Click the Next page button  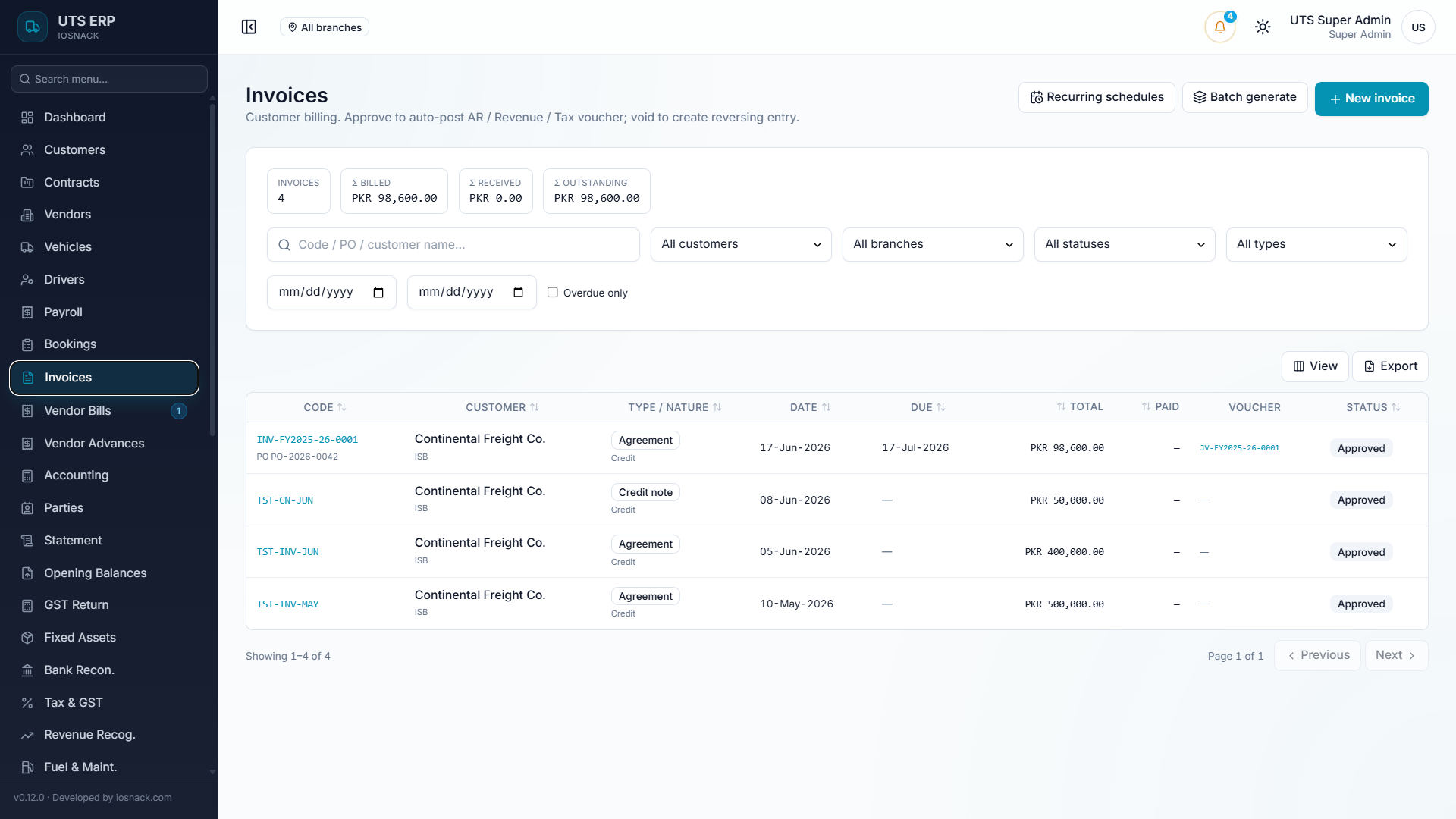[x=1396, y=656]
